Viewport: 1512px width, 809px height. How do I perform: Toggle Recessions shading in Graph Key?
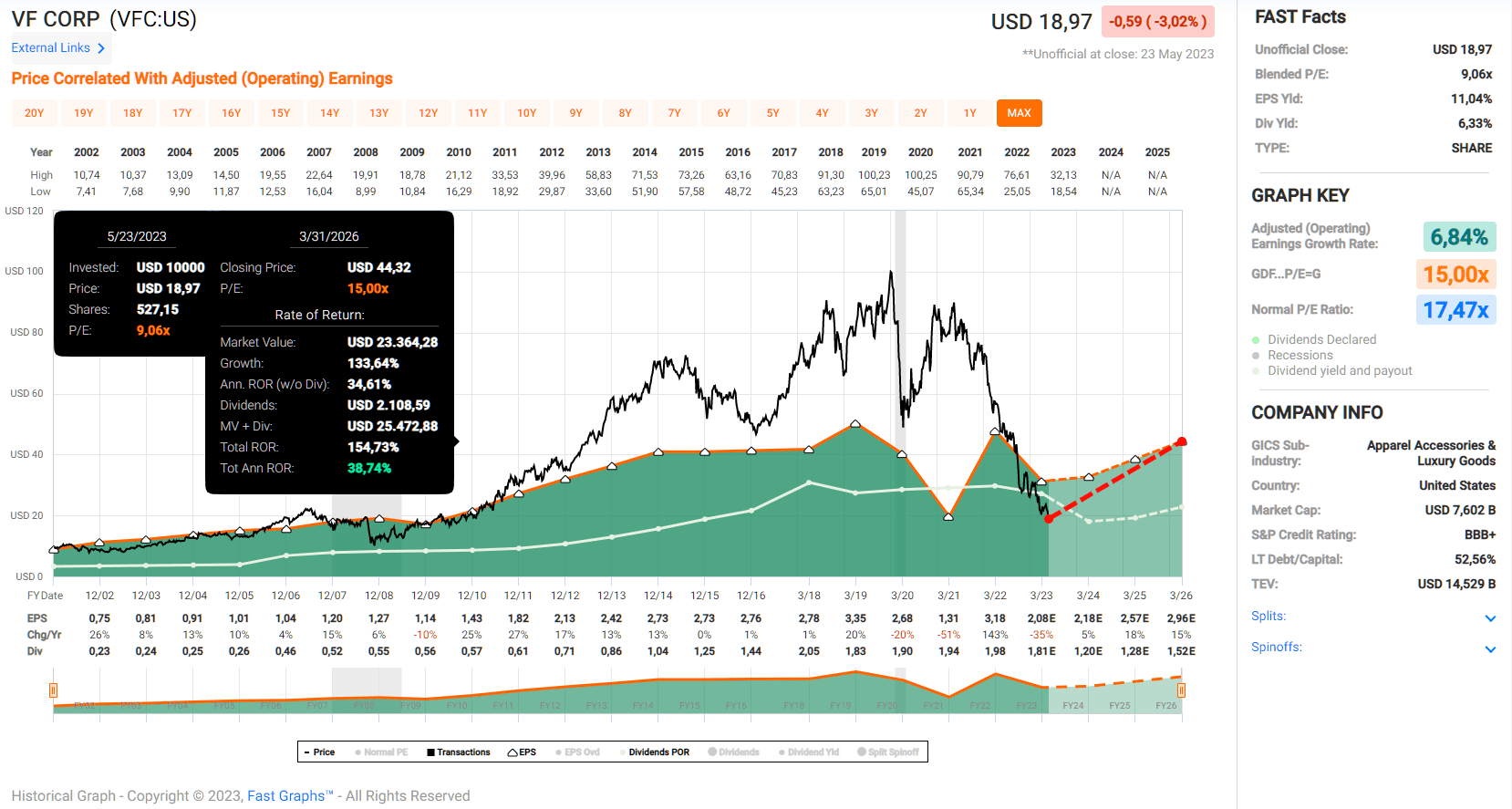[x=1293, y=355]
